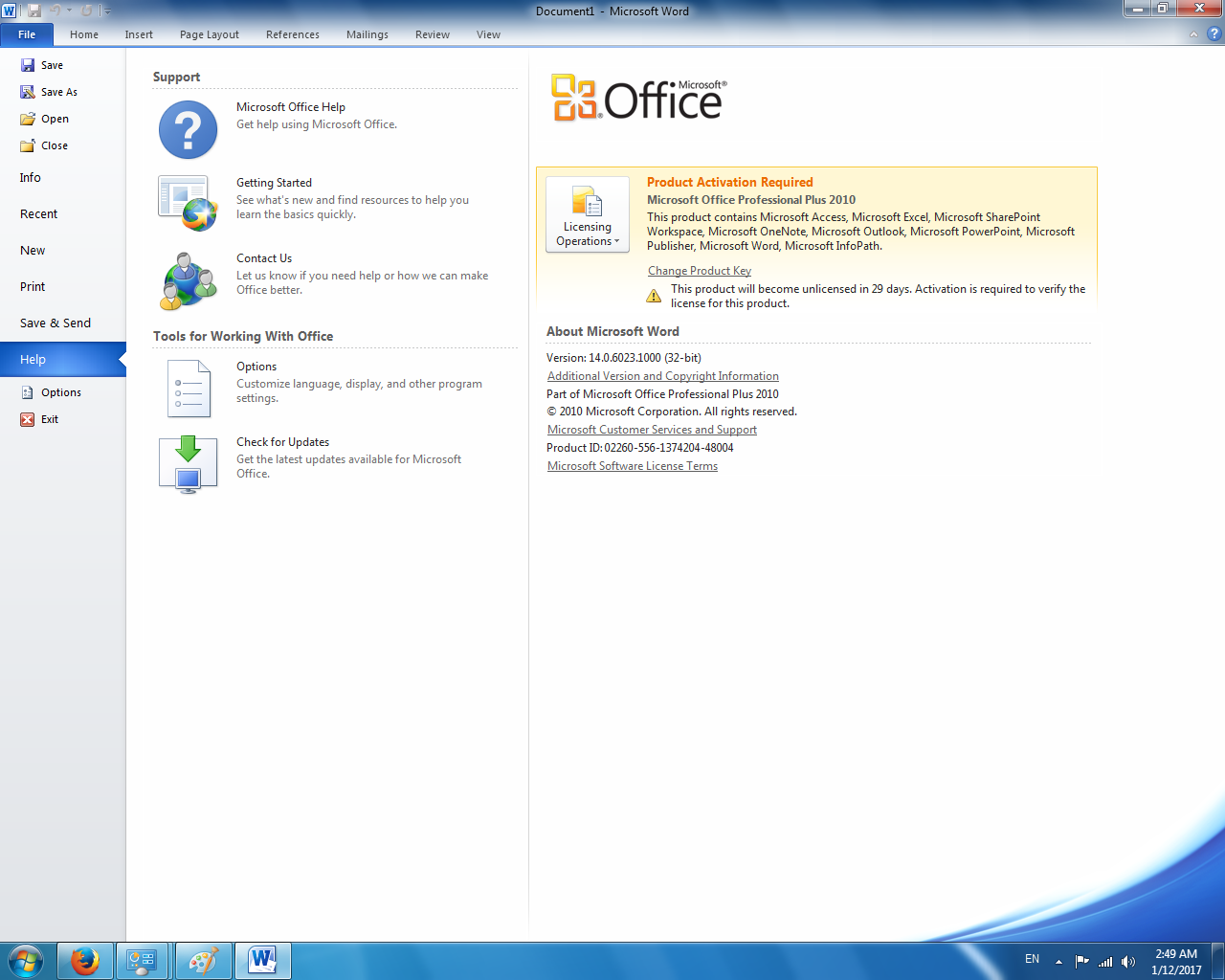Click the activation warning triangle icon
The image size is (1225, 980).
point(654,296)
